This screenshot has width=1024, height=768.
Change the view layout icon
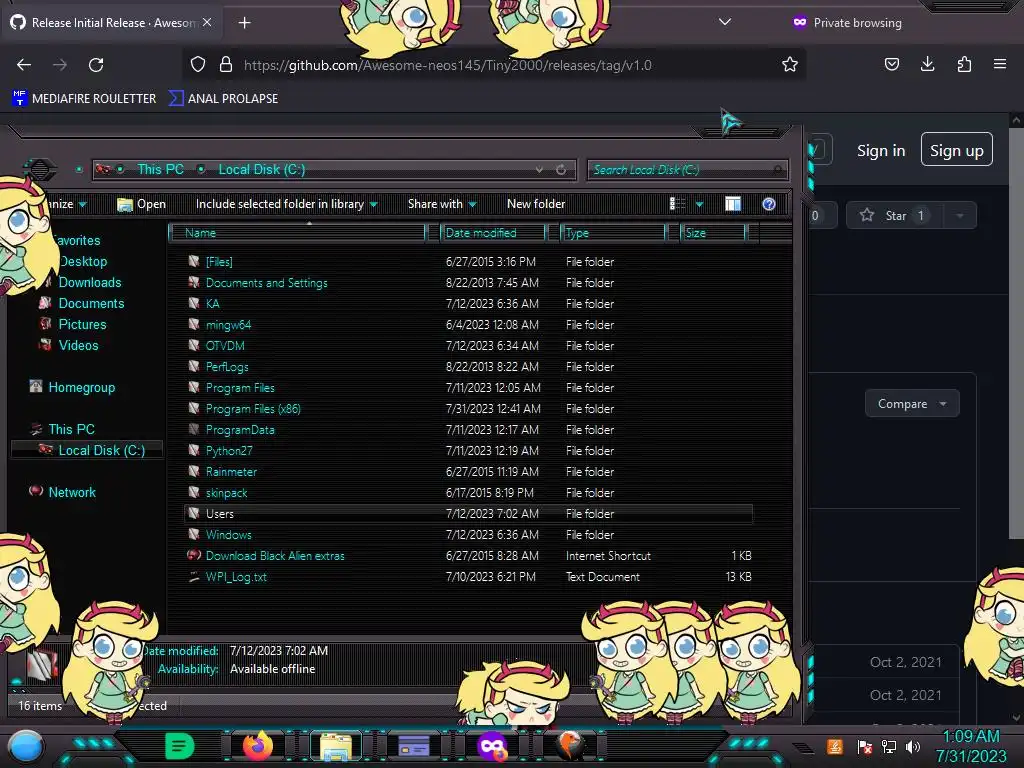coord(677,204)
